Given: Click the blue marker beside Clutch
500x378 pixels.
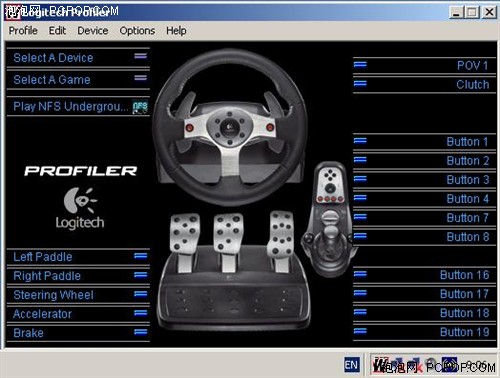Looking at the screenshot, I should click(x=360, y=83).
